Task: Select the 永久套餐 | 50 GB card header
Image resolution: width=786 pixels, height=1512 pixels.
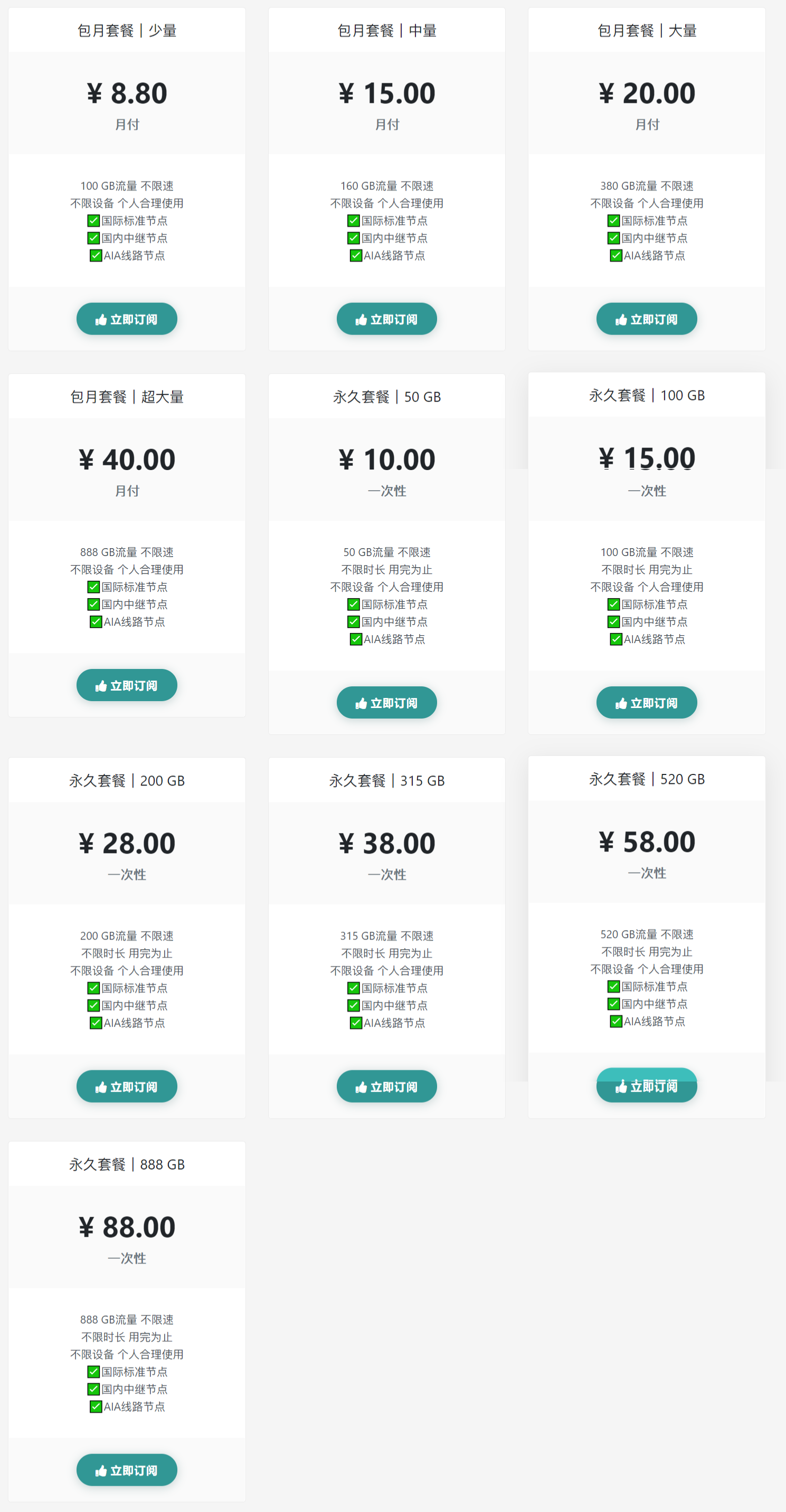Action: click(386, 397)
